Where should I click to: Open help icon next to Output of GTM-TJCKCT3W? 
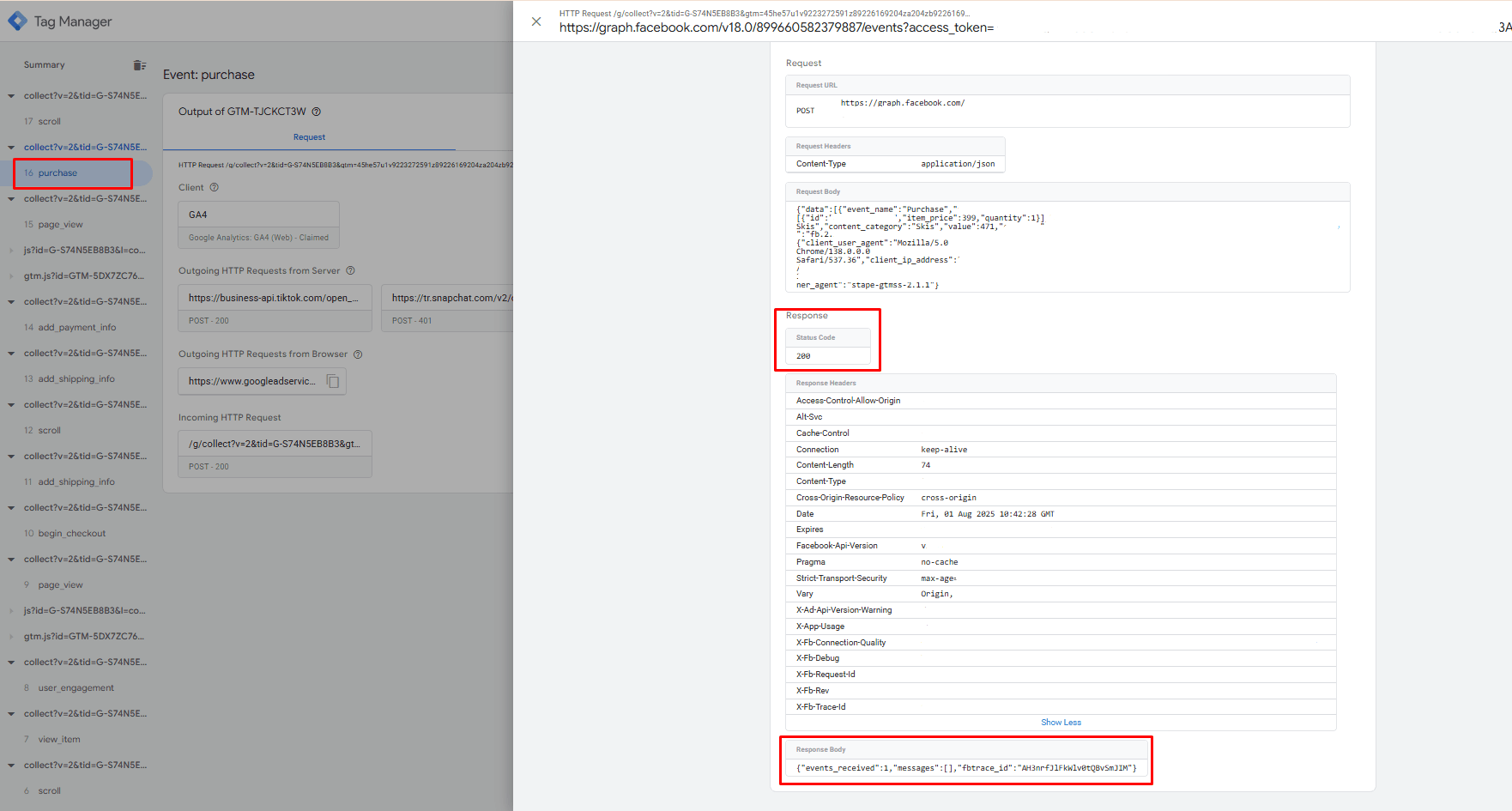317,112
